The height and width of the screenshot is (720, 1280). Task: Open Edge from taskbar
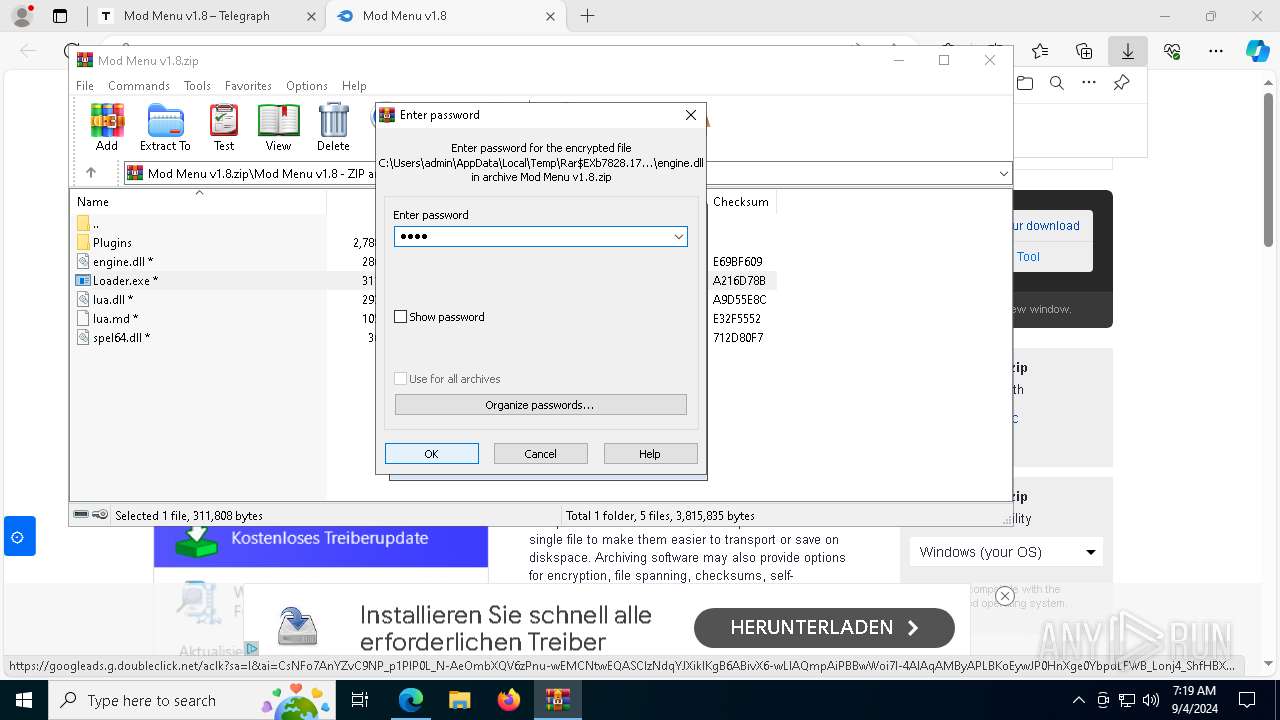411,700
